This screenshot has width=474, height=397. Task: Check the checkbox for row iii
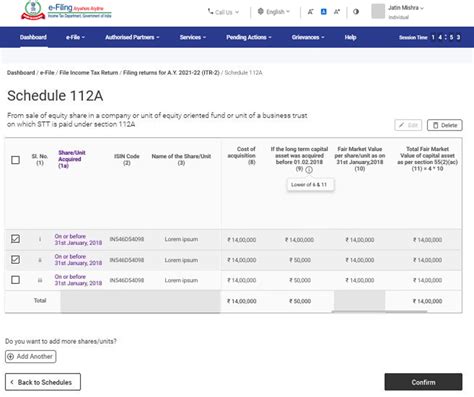[15, 280]
